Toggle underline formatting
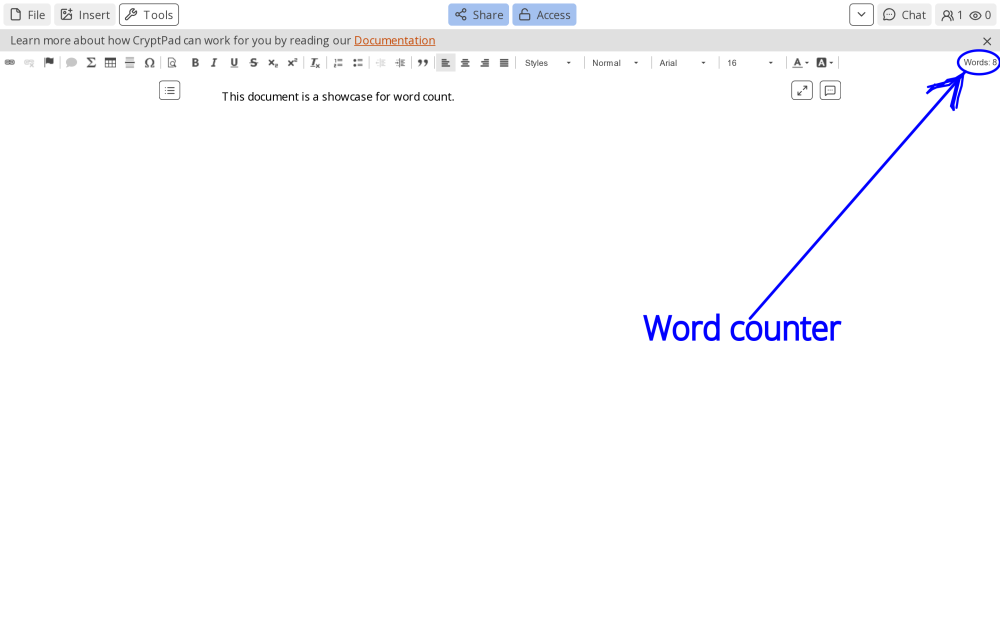Image resolution: width=1000 pixels, height=625 pixels. (234, 63)
